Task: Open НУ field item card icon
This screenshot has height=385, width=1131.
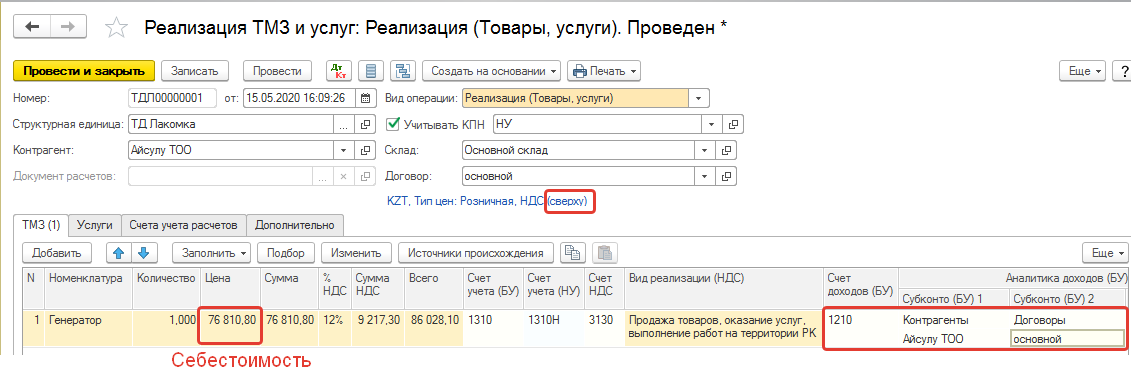Action: click(x=734, y=124)
